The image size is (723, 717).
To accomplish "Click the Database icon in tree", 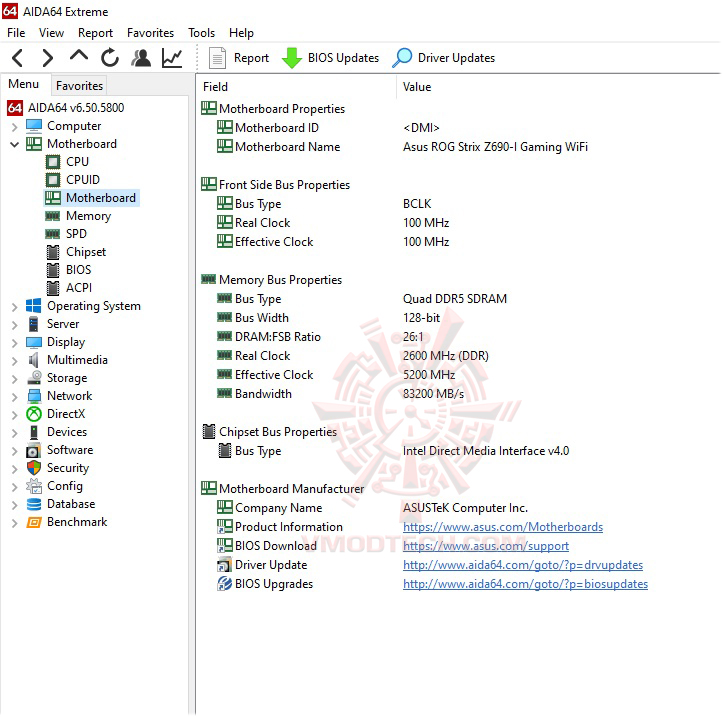I will point(34,504).
